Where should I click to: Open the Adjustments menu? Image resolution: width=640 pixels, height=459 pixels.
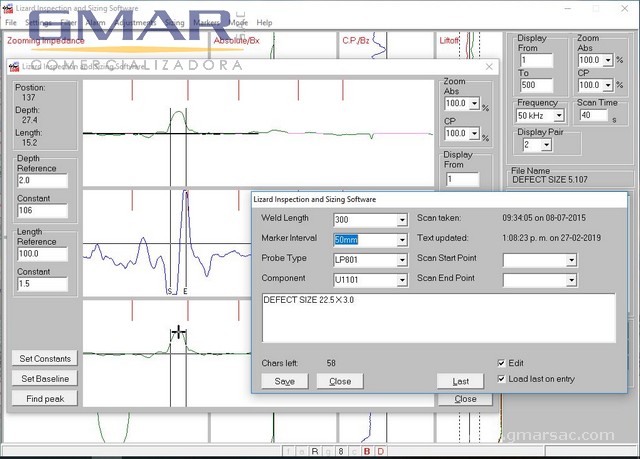(x=135, y=22)
